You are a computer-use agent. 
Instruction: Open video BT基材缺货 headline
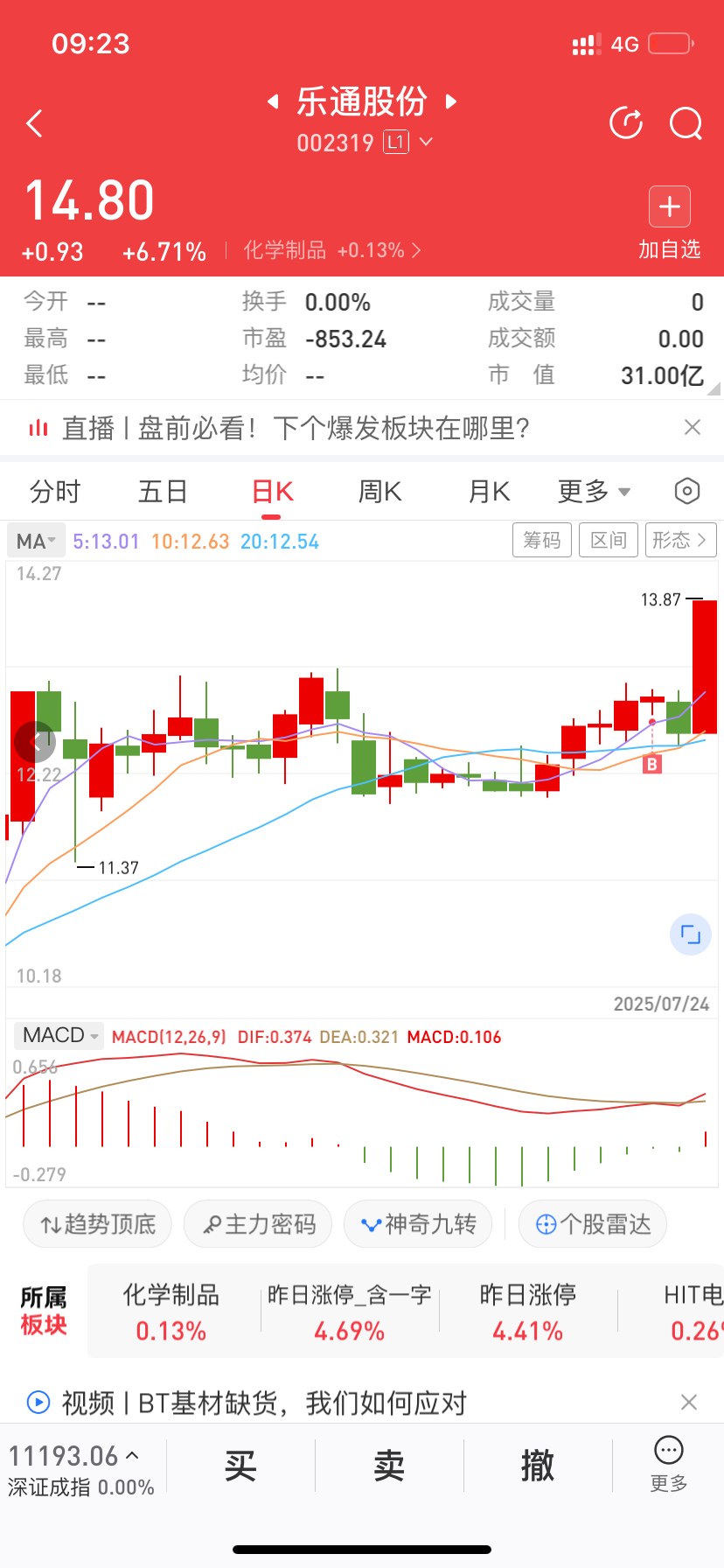[264, 1403]
